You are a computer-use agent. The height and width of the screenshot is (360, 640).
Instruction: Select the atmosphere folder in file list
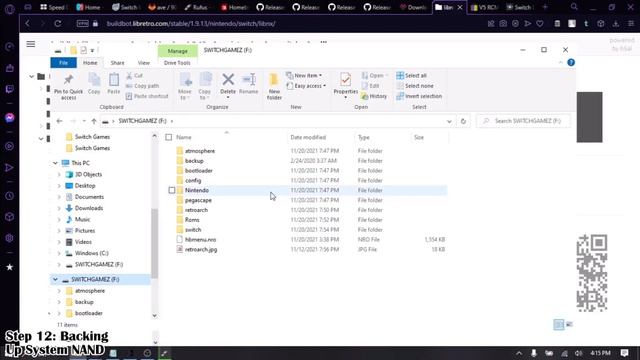[x=200, y=151]
